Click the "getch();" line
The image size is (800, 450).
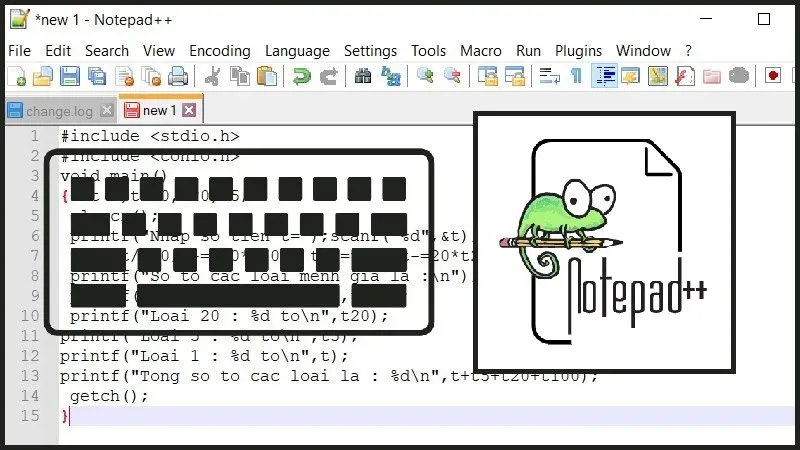[x=109, y=396]
